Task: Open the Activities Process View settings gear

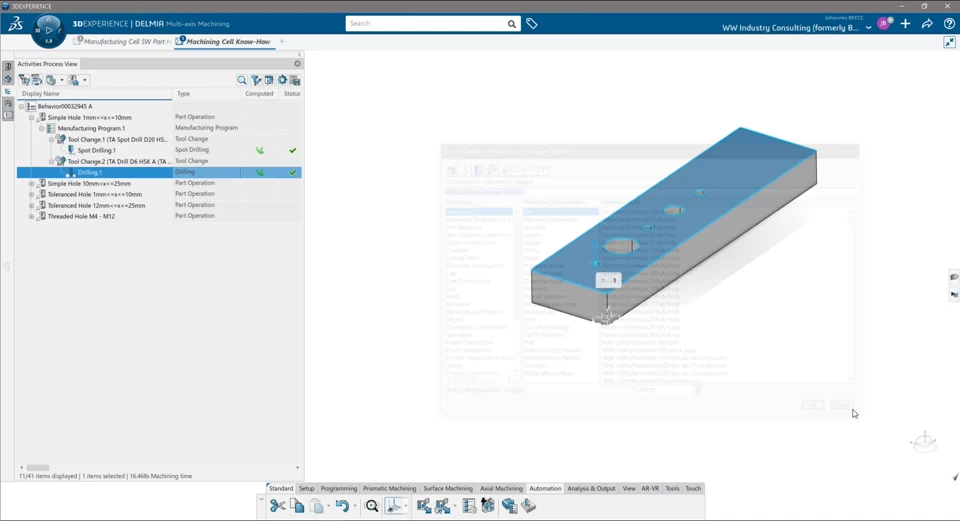Action: 298,64
